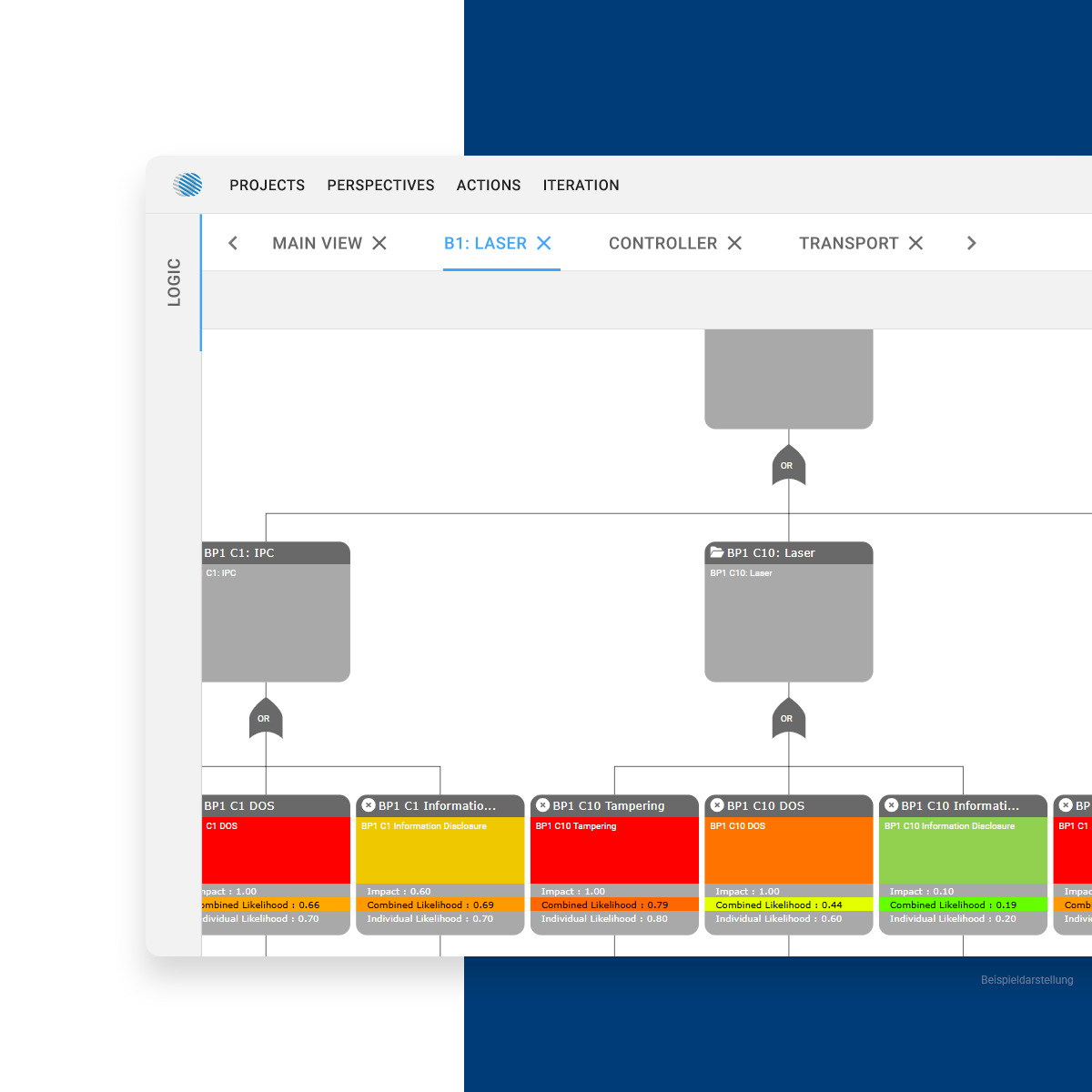1092x1092 pixels.
Task: Close the TRANSPORT tab
Action: pyautogui.click(x=915, y=243)
